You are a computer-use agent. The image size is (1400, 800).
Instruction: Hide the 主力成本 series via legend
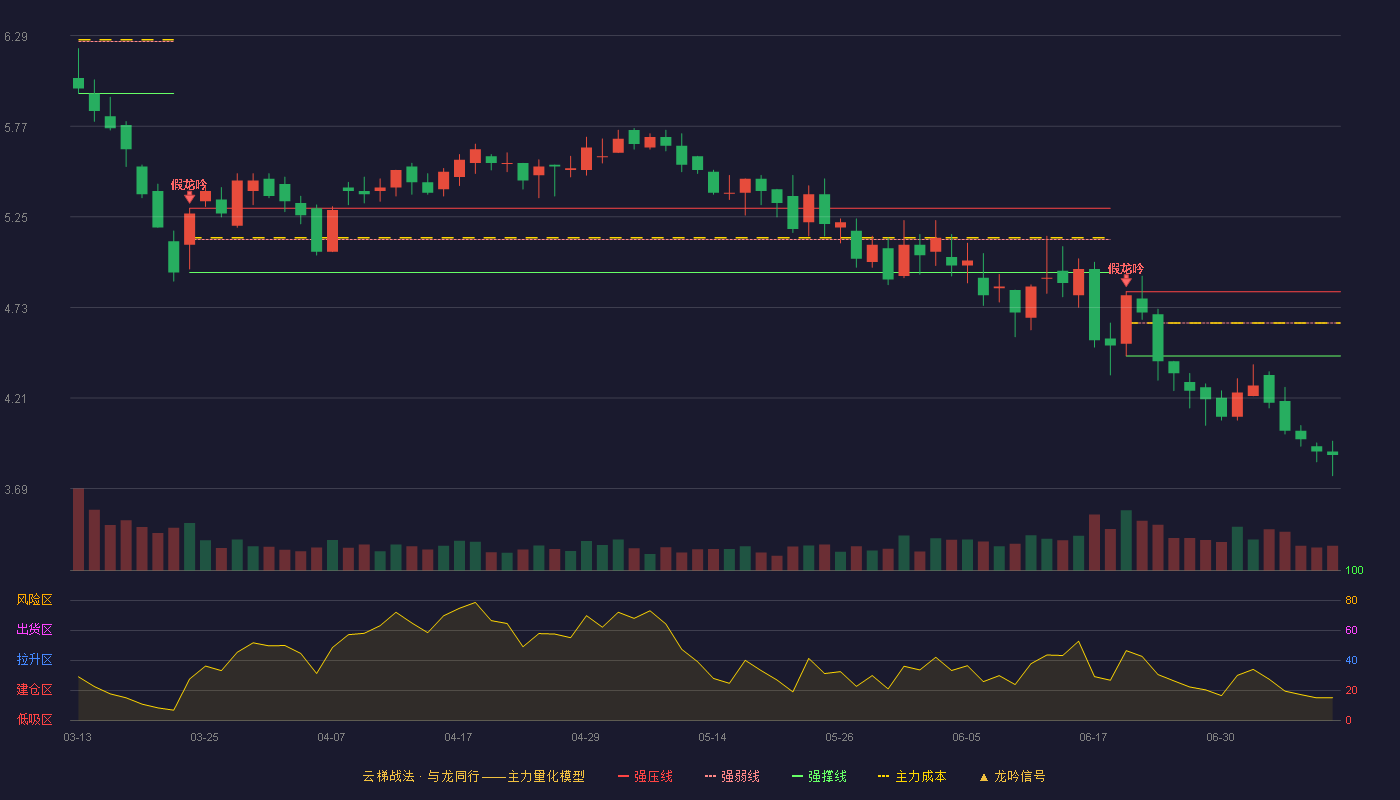[x=911, y=776]
